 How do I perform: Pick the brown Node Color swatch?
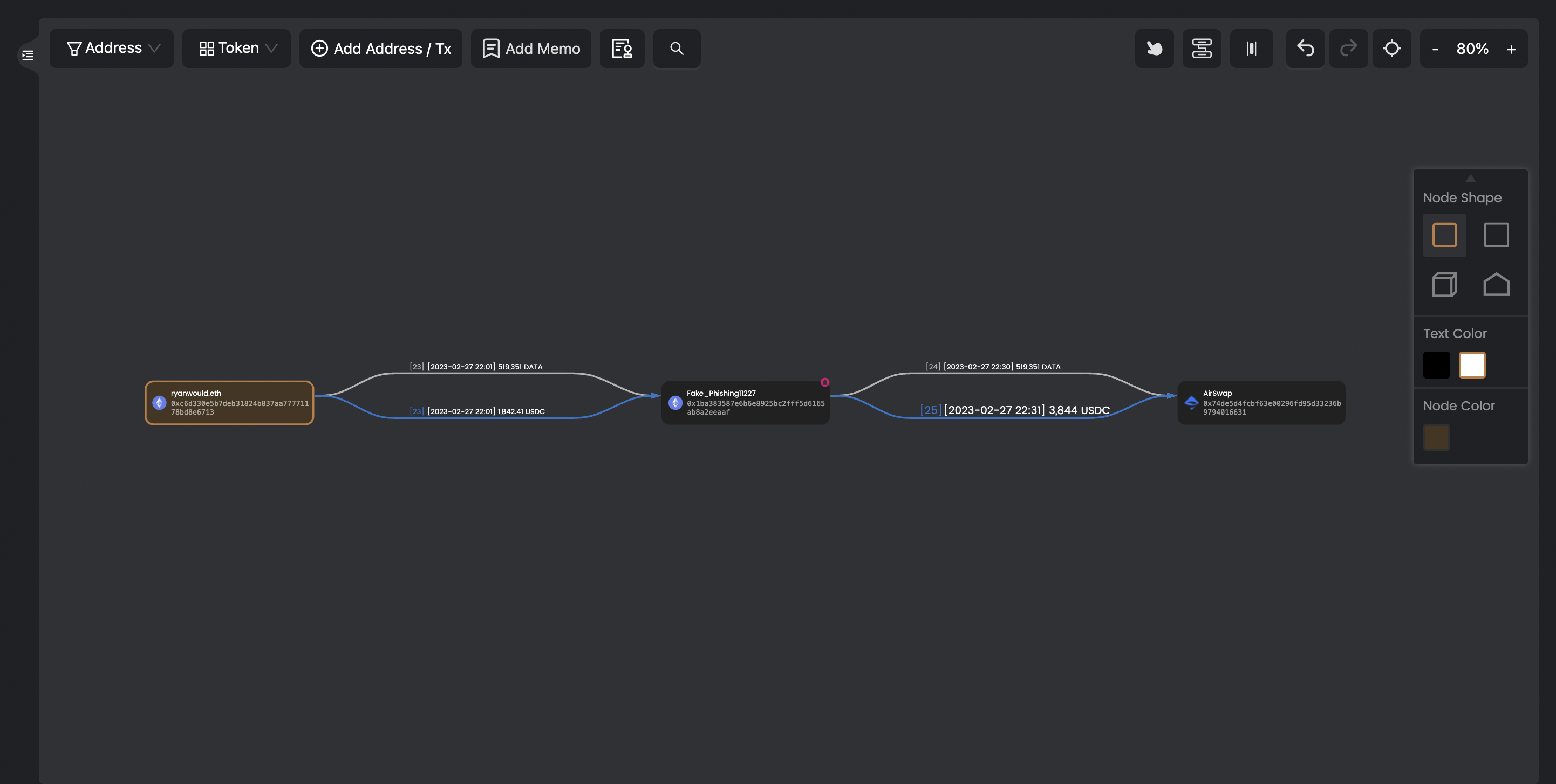(1436, 437)
